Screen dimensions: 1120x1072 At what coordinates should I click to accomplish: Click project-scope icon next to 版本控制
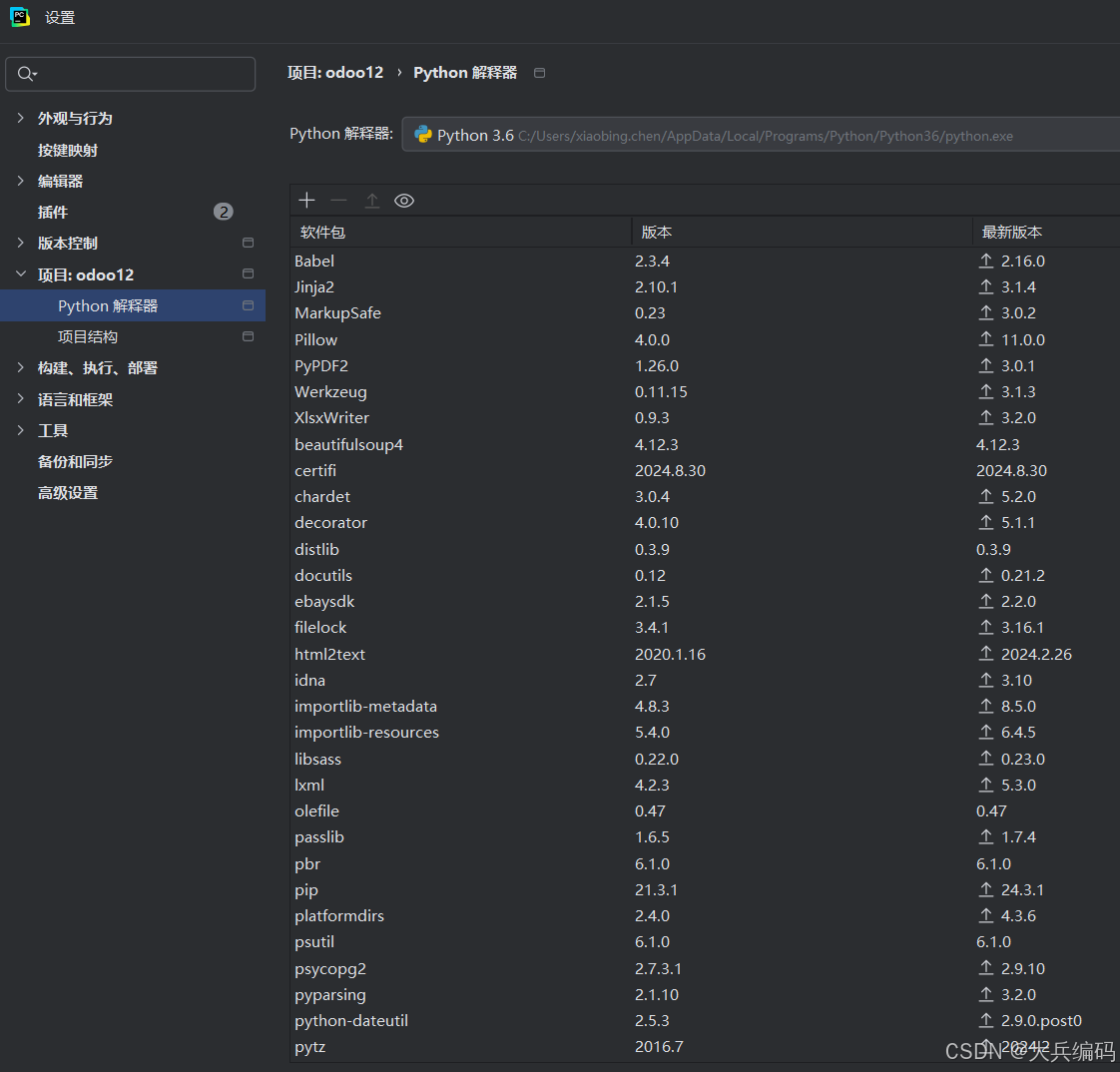(248, 243)
